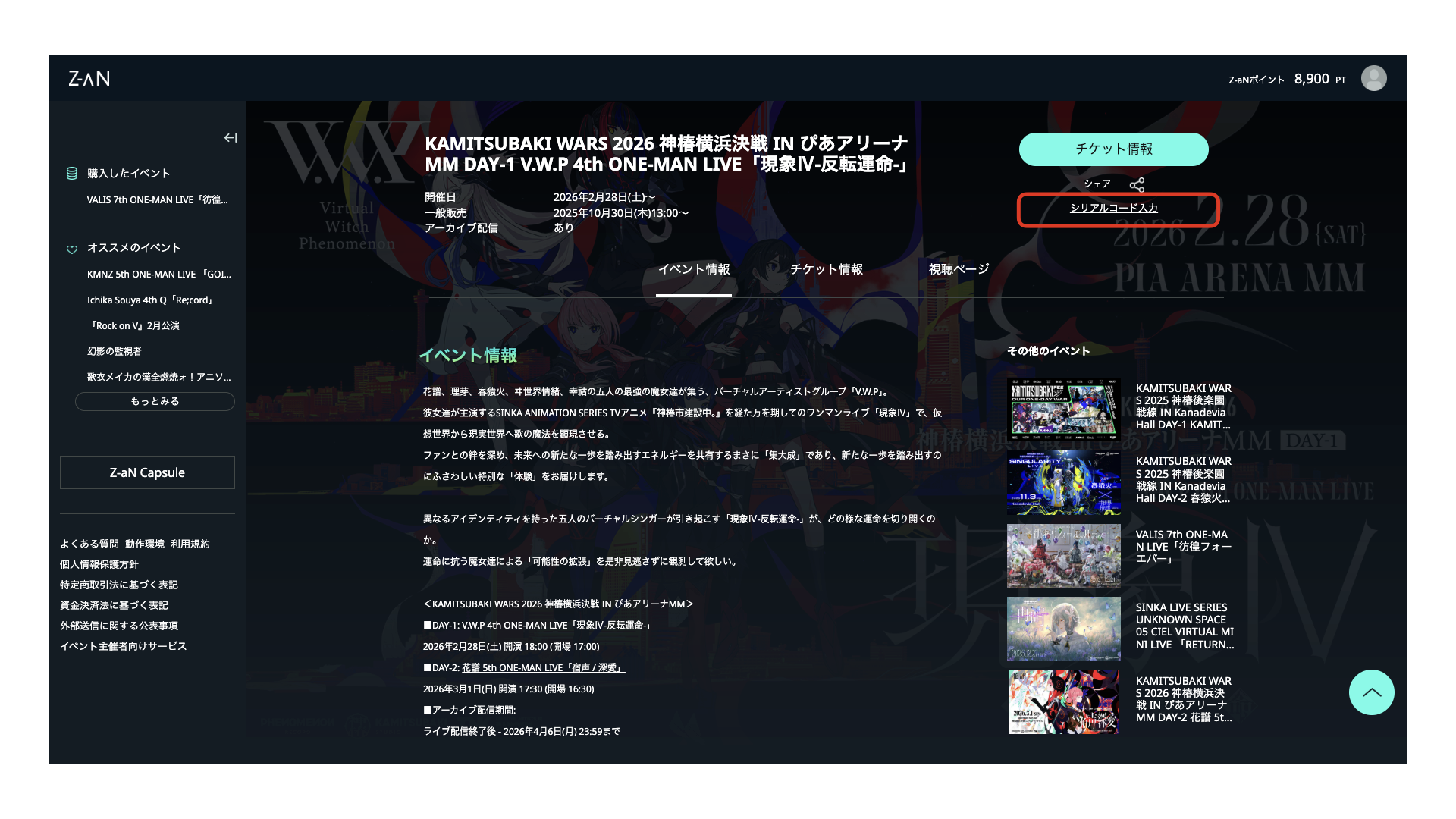The width and height of the screenshot is (1456, 819).
Task: Expand recommended list with もっとみる
Action: click(x=155, y=401)
